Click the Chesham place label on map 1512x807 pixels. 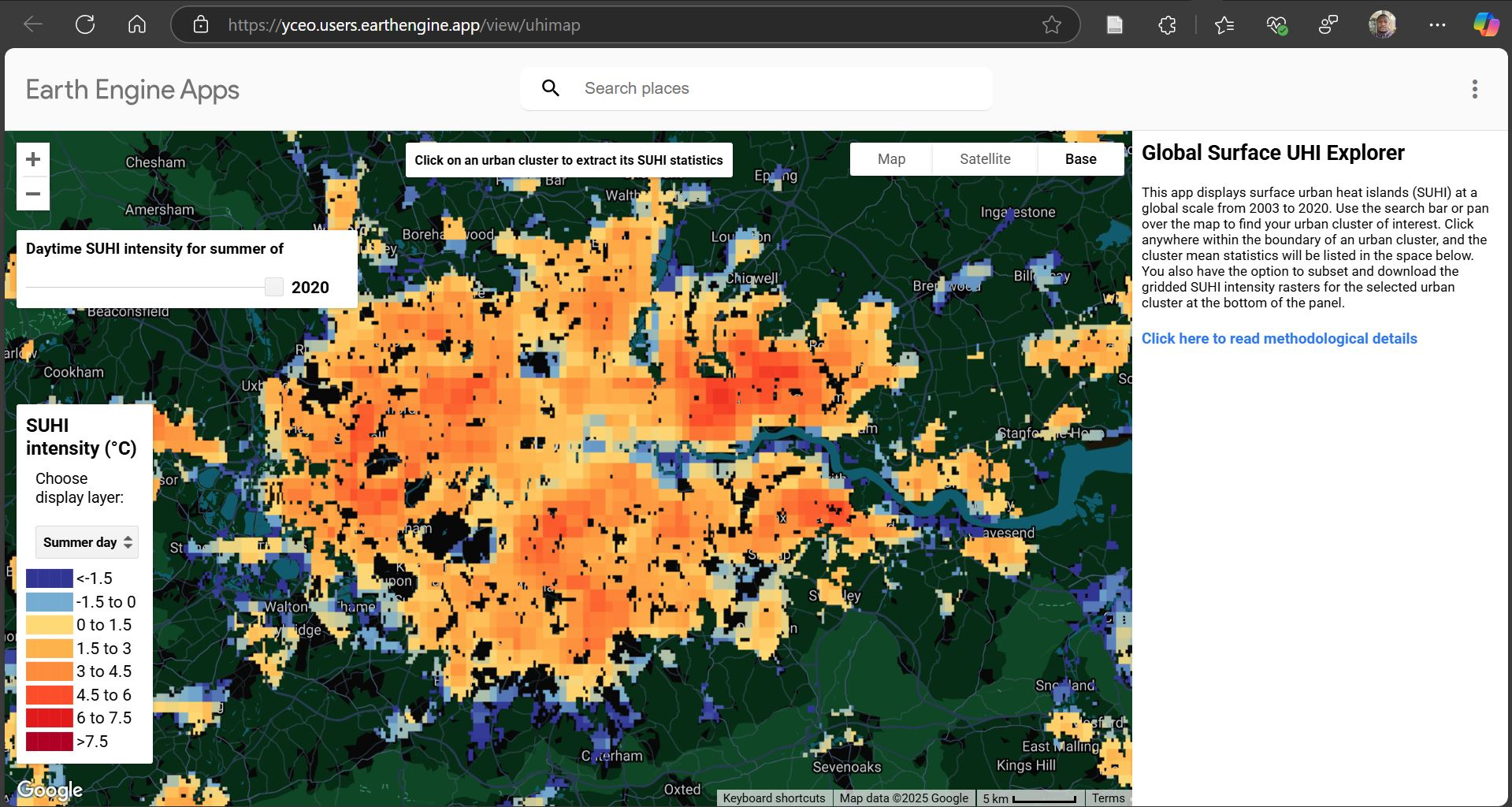[155, 162]
